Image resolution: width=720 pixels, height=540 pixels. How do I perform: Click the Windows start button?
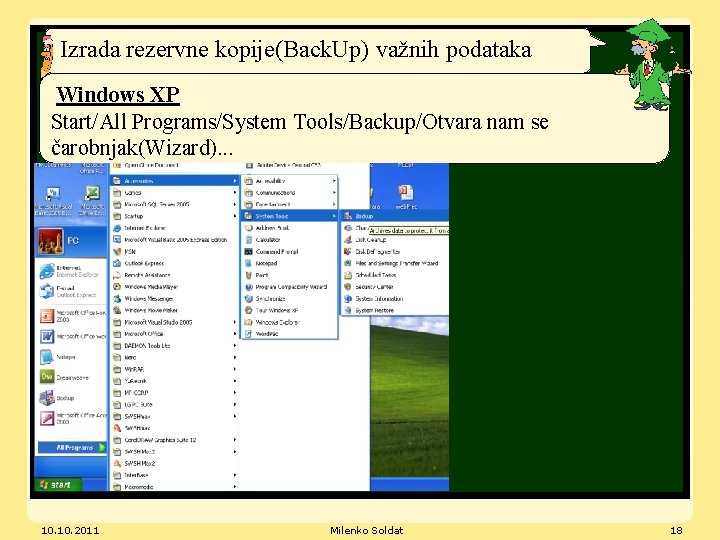point(58,484)
